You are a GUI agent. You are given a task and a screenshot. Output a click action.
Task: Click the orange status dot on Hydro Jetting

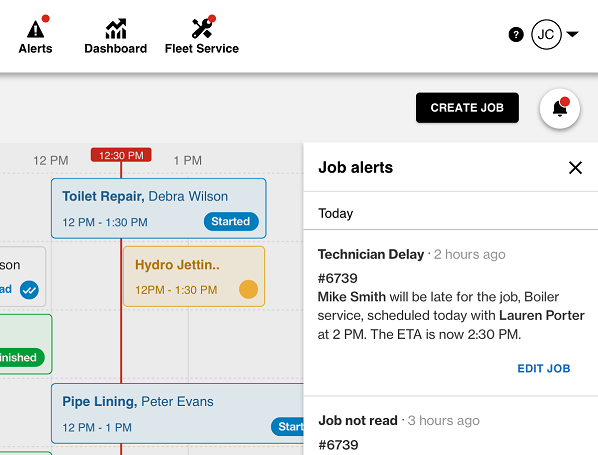pyautogui.click(x=248, y=289)
